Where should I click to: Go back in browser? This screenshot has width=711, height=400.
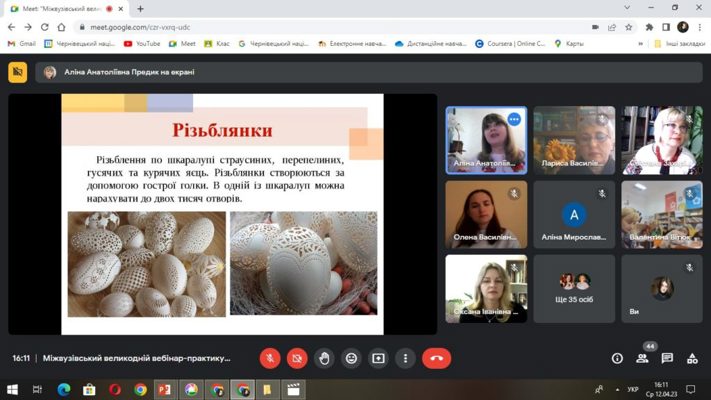point(11,27)
